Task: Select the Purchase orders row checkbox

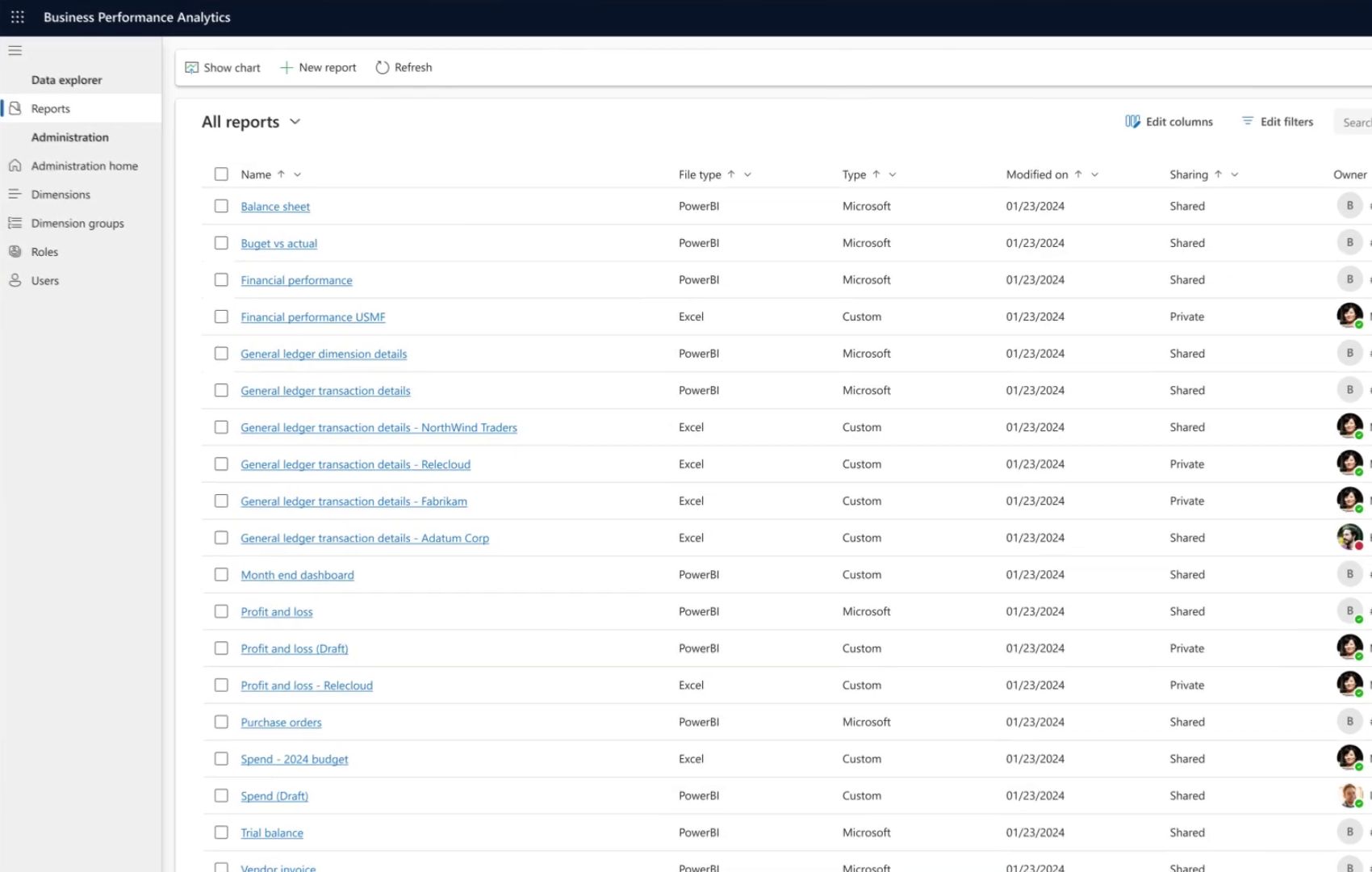Action: 221,722
